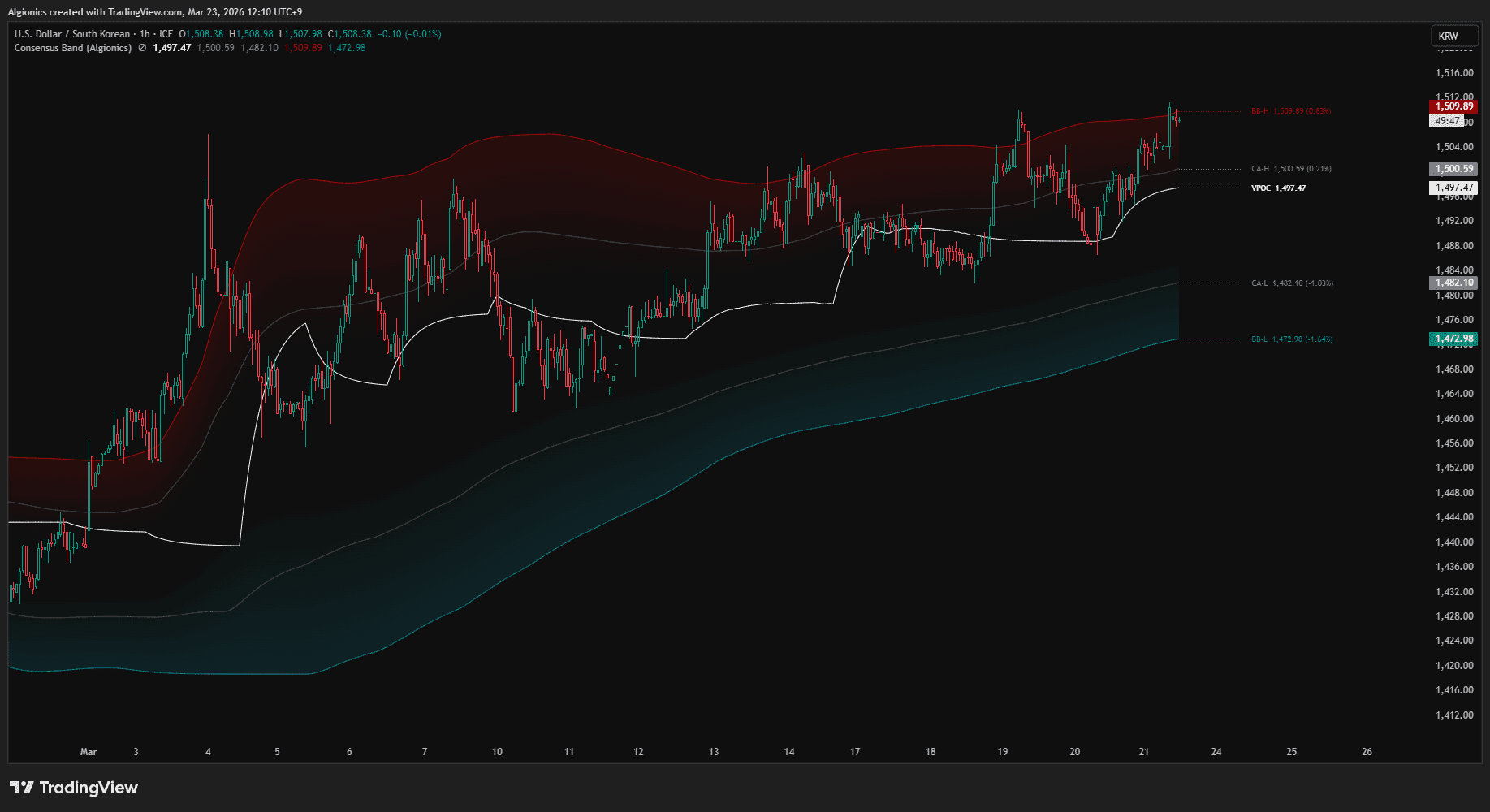Click date 17 on the time axis

pyautogui.click(x=855, y=752)
